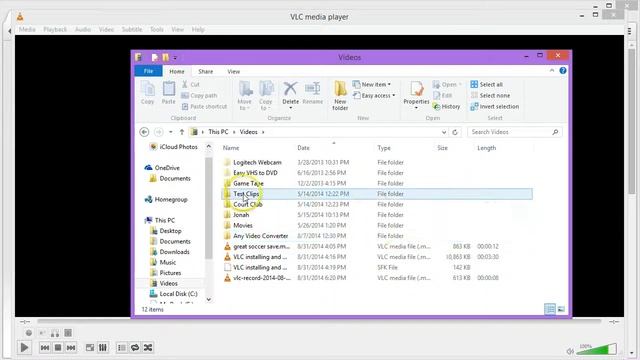Switch to the View ribbon tab

(x=233, y=71)
